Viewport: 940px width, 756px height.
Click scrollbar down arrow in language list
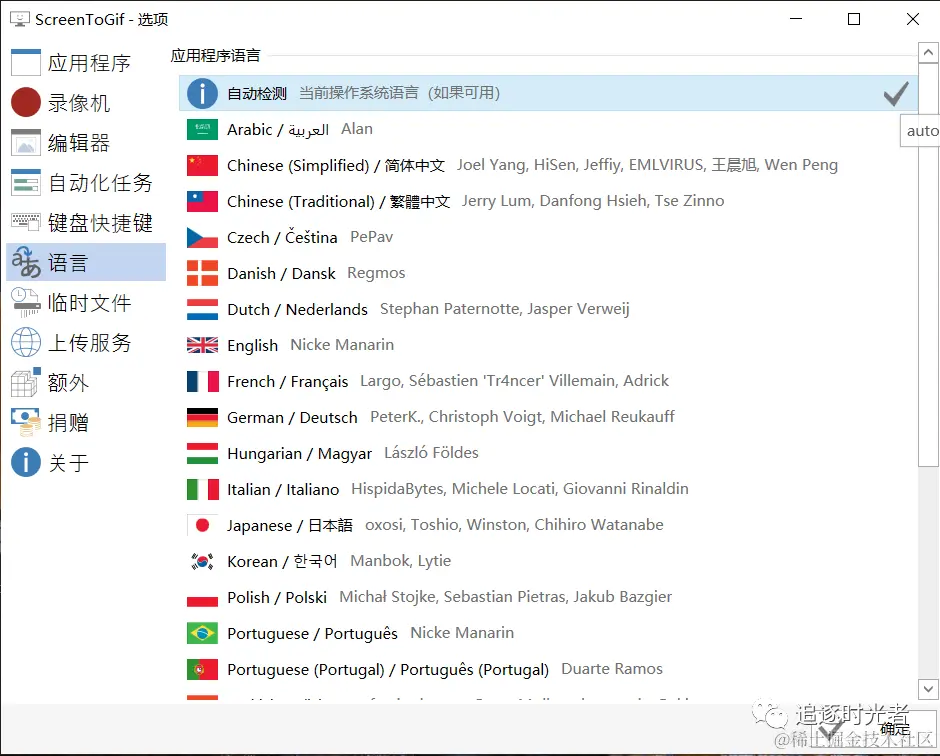pyautogui.click(x=928, y=689)
